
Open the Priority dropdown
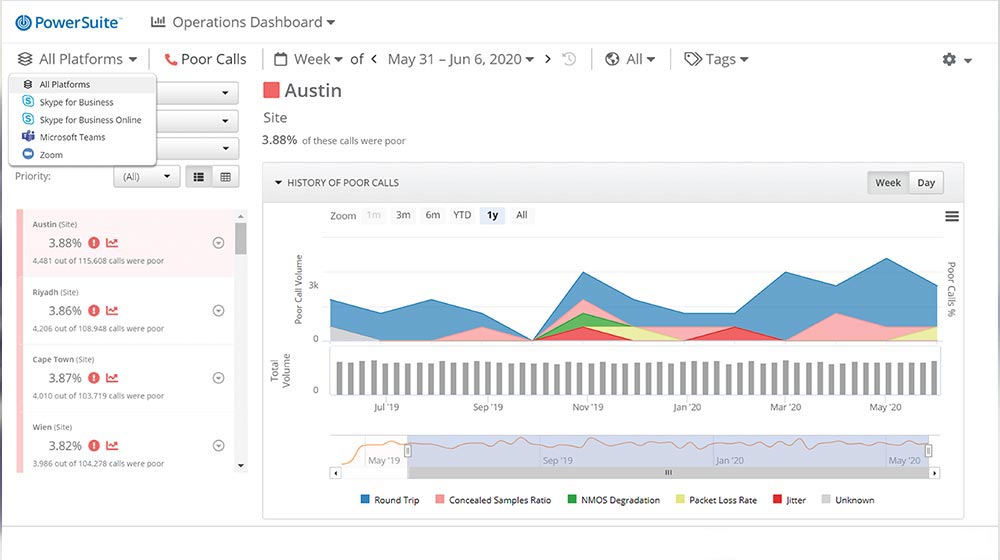click(146, 177)
